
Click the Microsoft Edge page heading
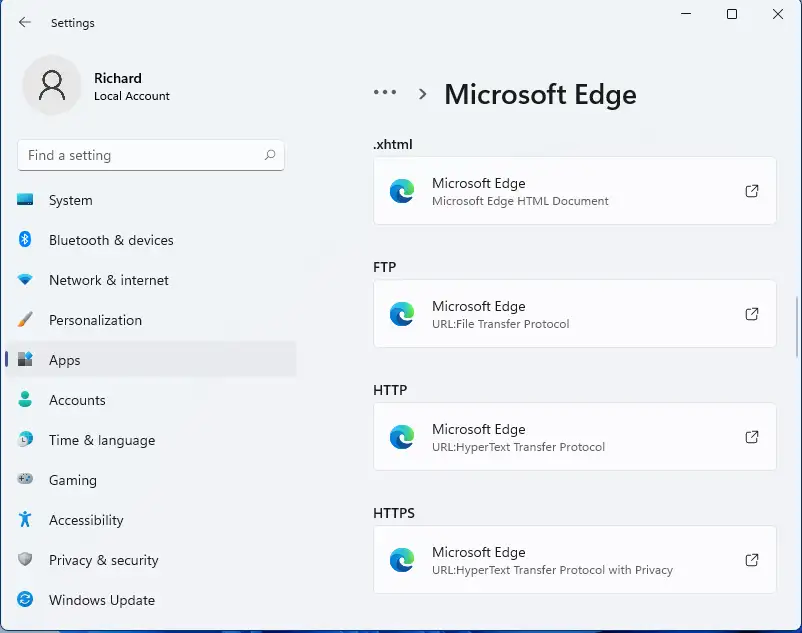point(540,94)
